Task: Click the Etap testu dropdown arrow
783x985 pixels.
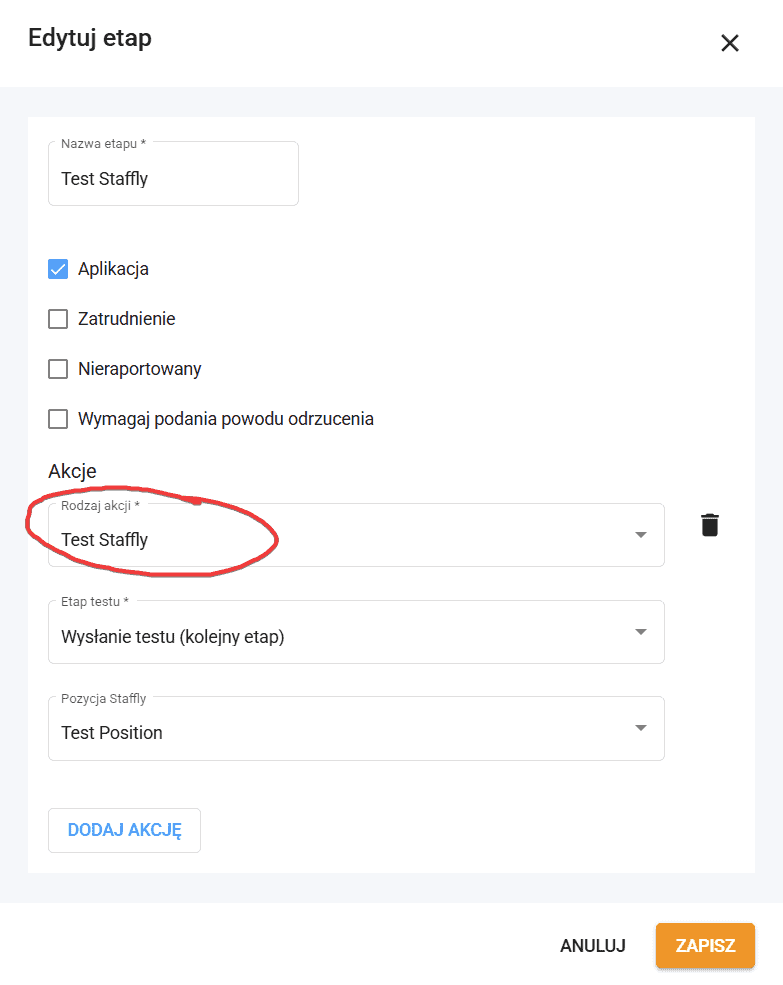Action: pyautogui.click(x=641, y=632)
